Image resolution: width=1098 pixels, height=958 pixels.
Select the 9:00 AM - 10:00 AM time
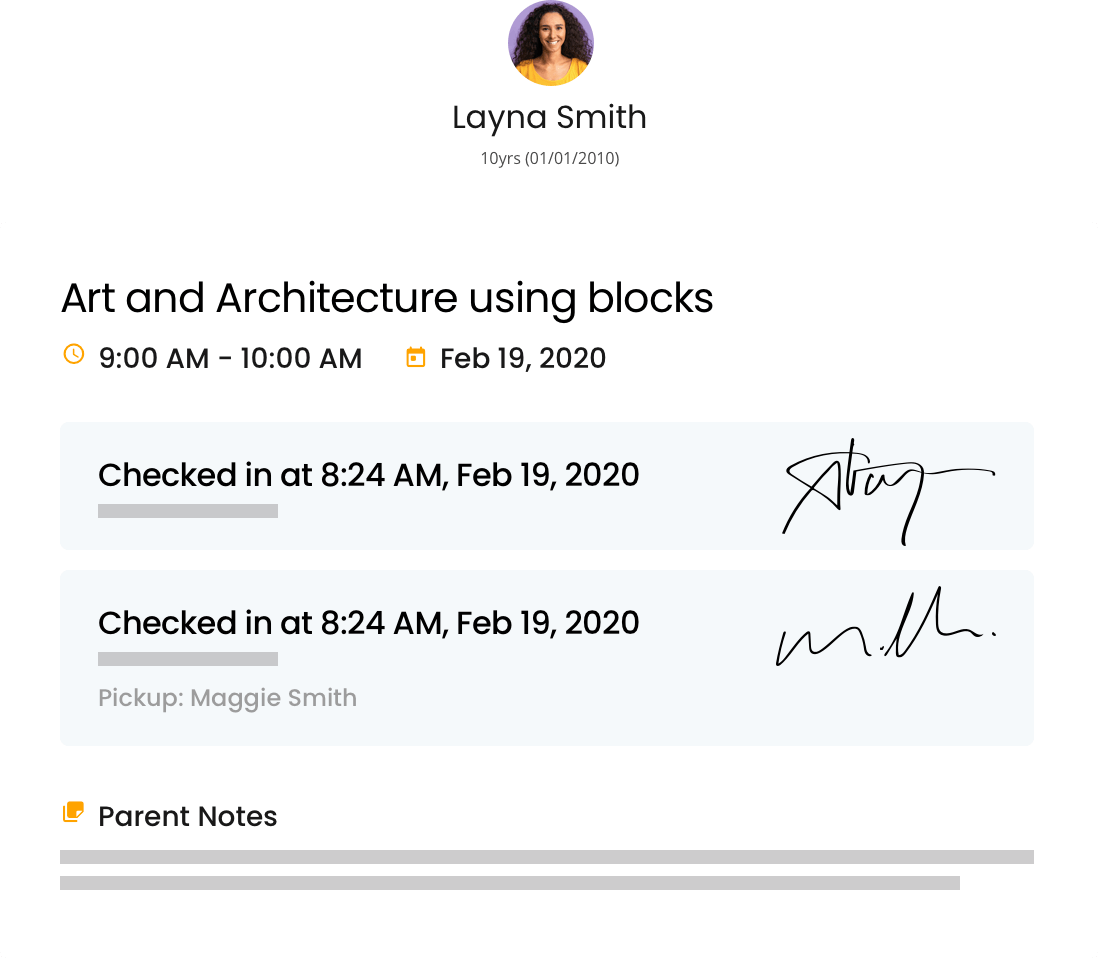[x=230, y=358]
